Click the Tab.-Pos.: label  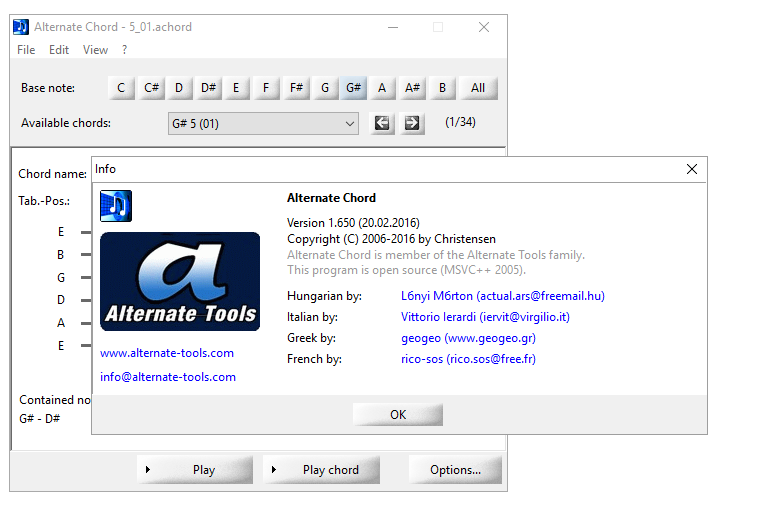coord(44,201)
